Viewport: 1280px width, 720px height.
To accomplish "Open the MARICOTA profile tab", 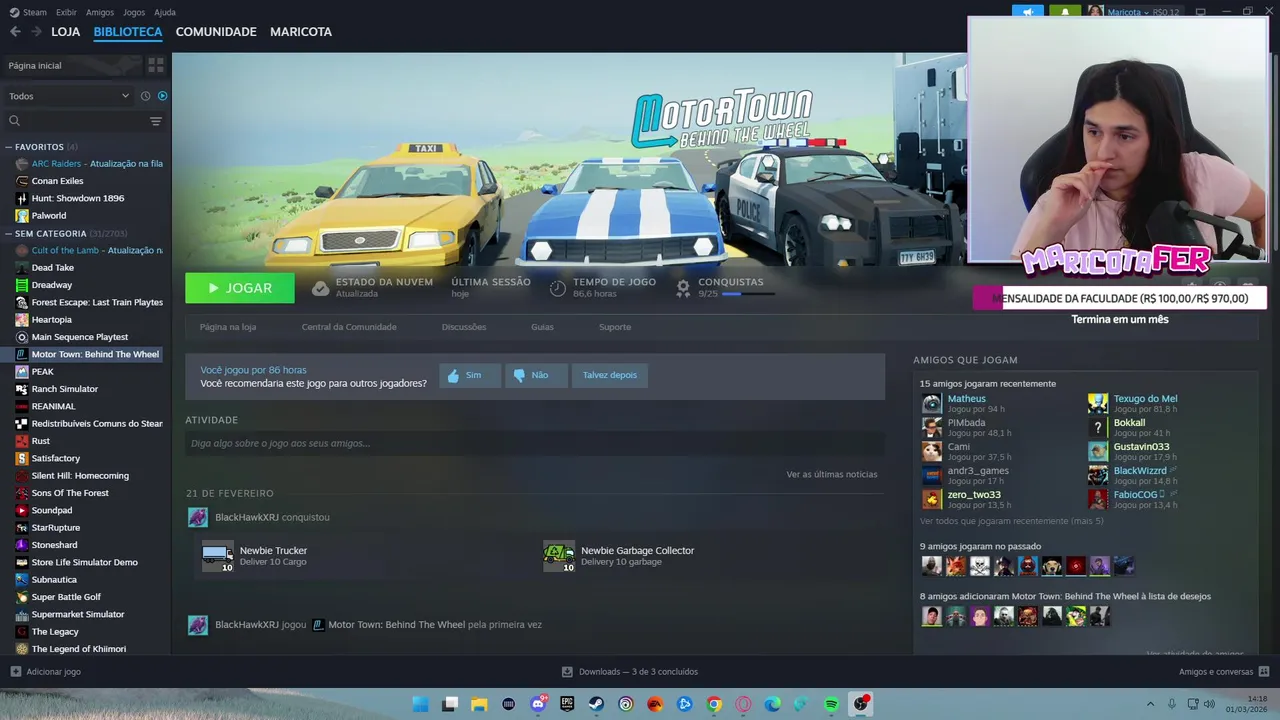I will point(301,32).
